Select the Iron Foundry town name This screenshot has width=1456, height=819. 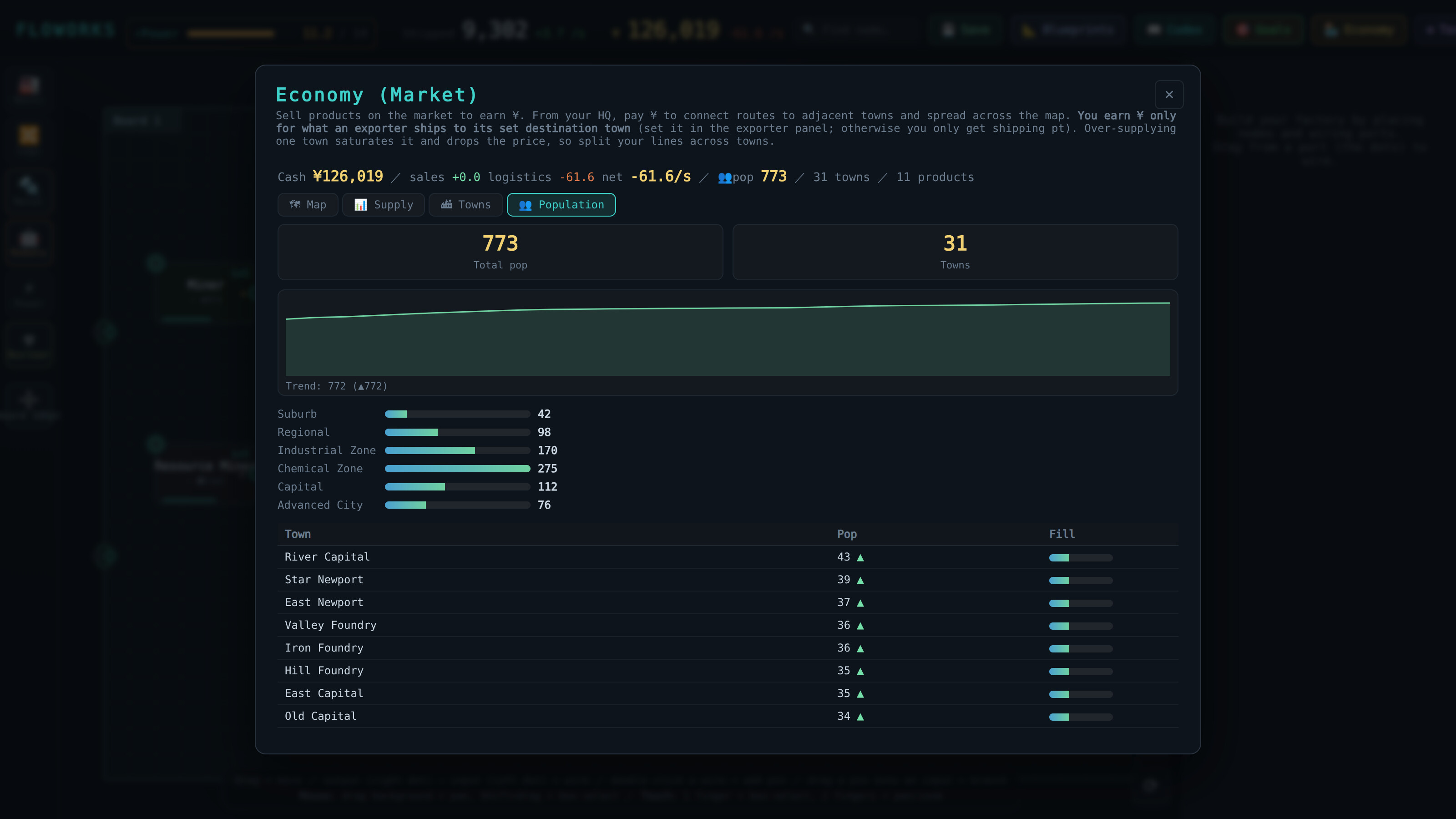pyautogui.click(x=324, y=648)
